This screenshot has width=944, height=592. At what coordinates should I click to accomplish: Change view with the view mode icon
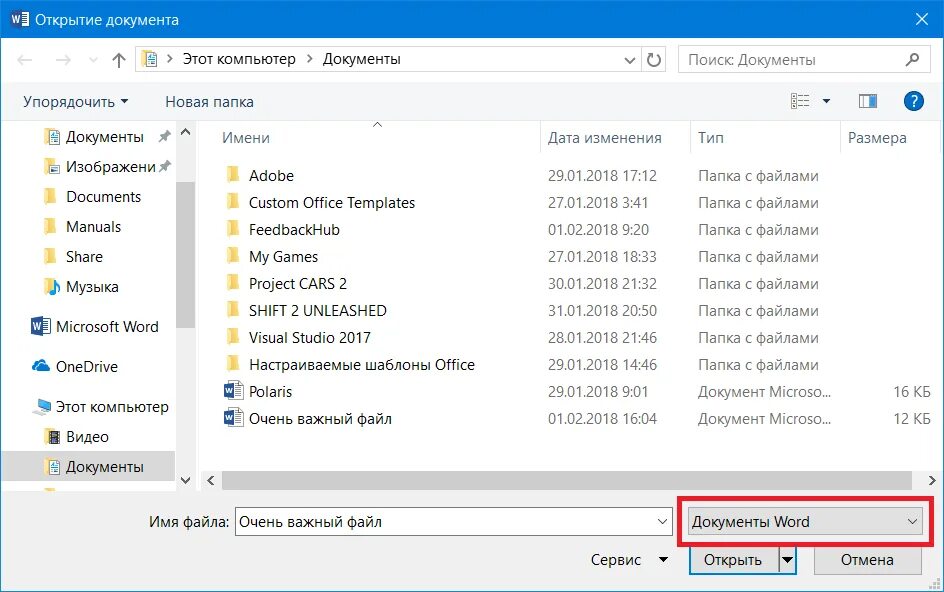click(x=800, y=101)
